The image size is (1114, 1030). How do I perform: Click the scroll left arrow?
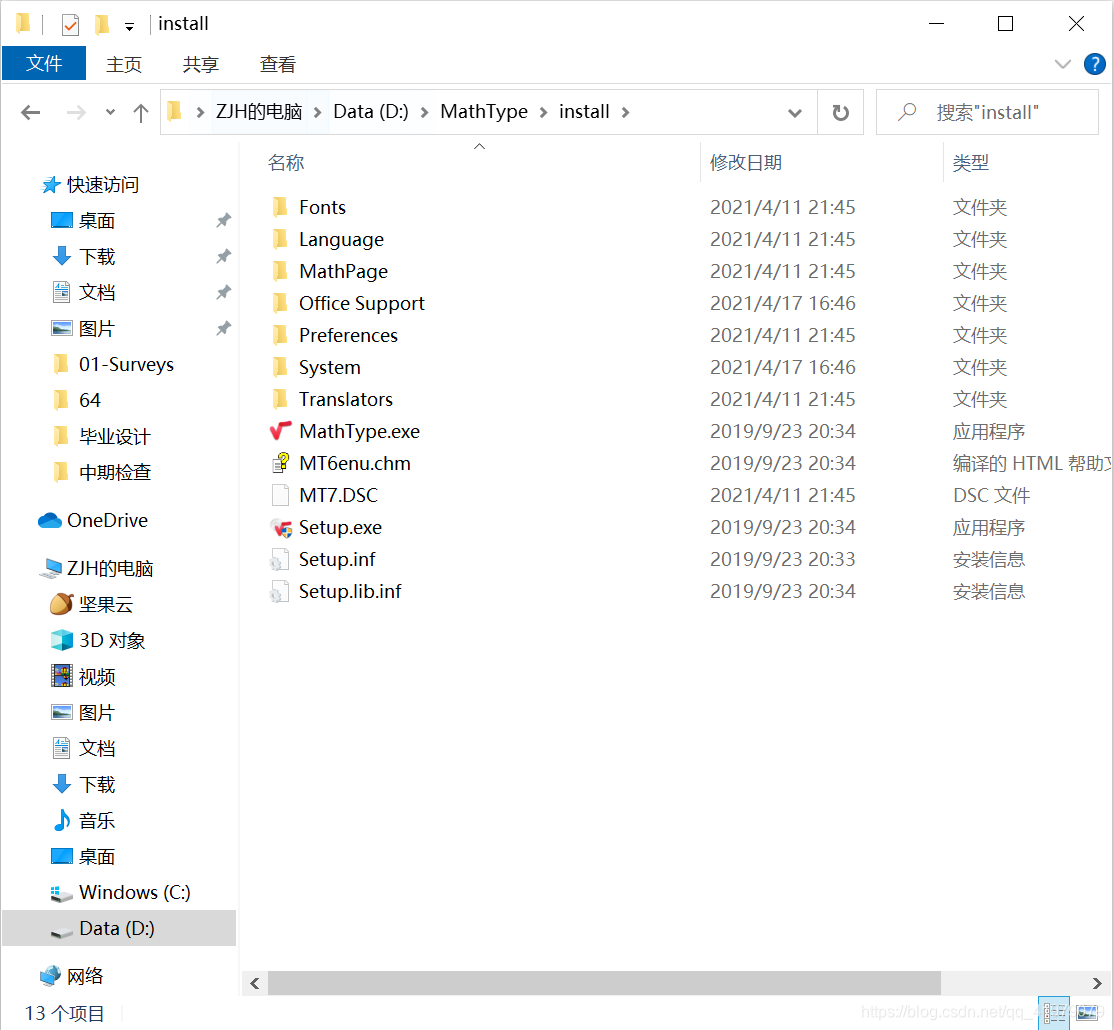[x=254, y=983]
